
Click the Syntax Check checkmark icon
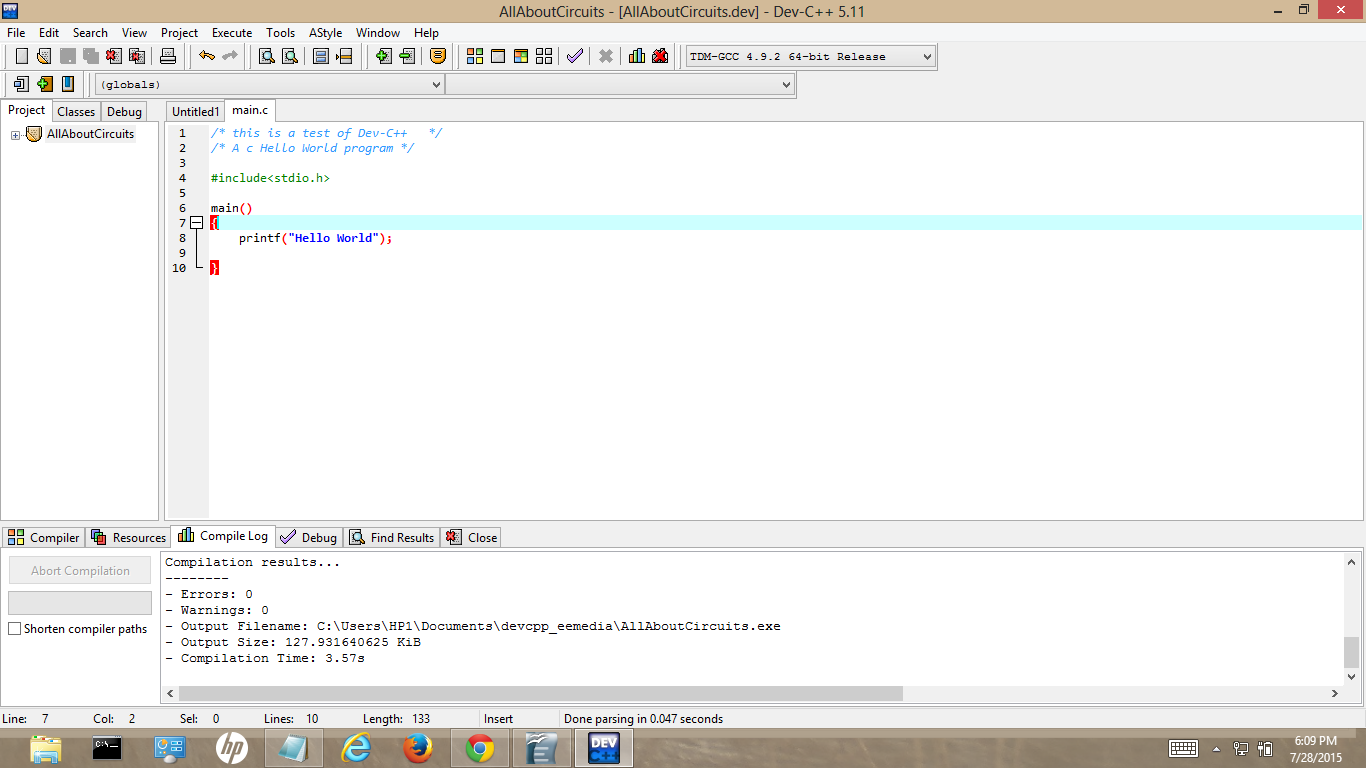pos(574,56)
